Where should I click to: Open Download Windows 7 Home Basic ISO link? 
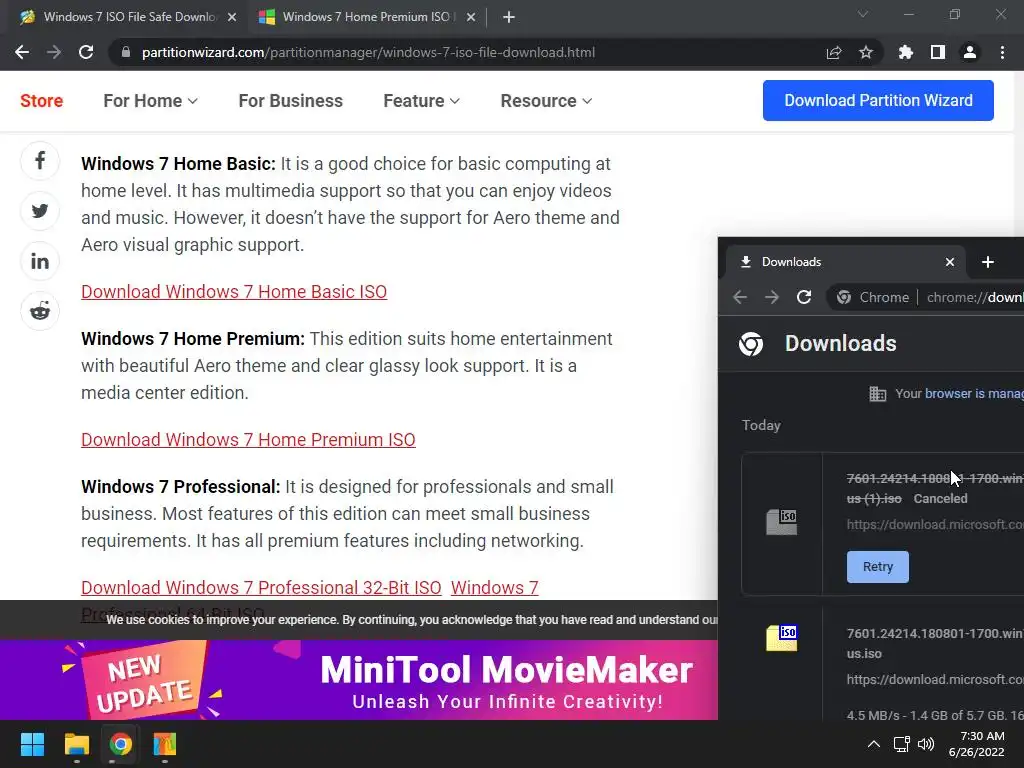tap(234, 291)
